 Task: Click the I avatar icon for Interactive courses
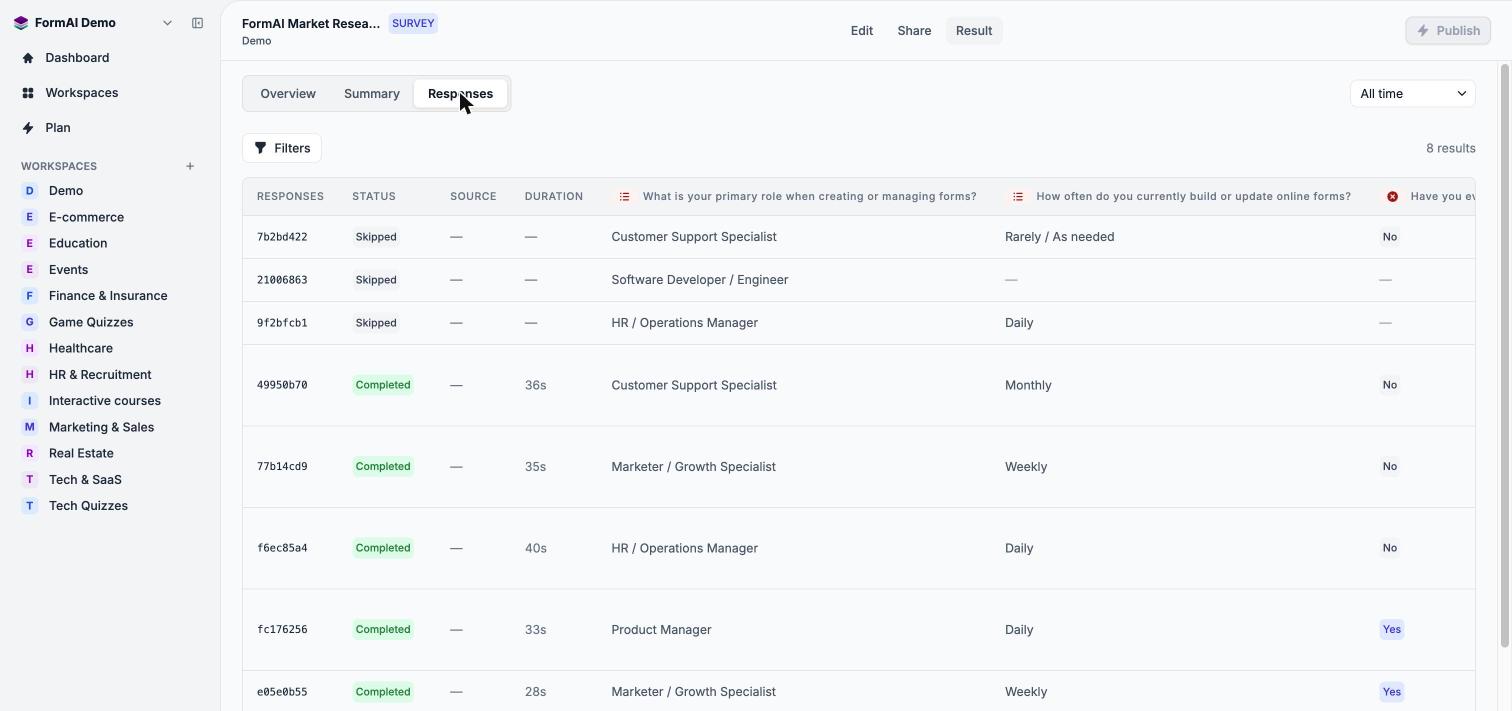point(29,401)
